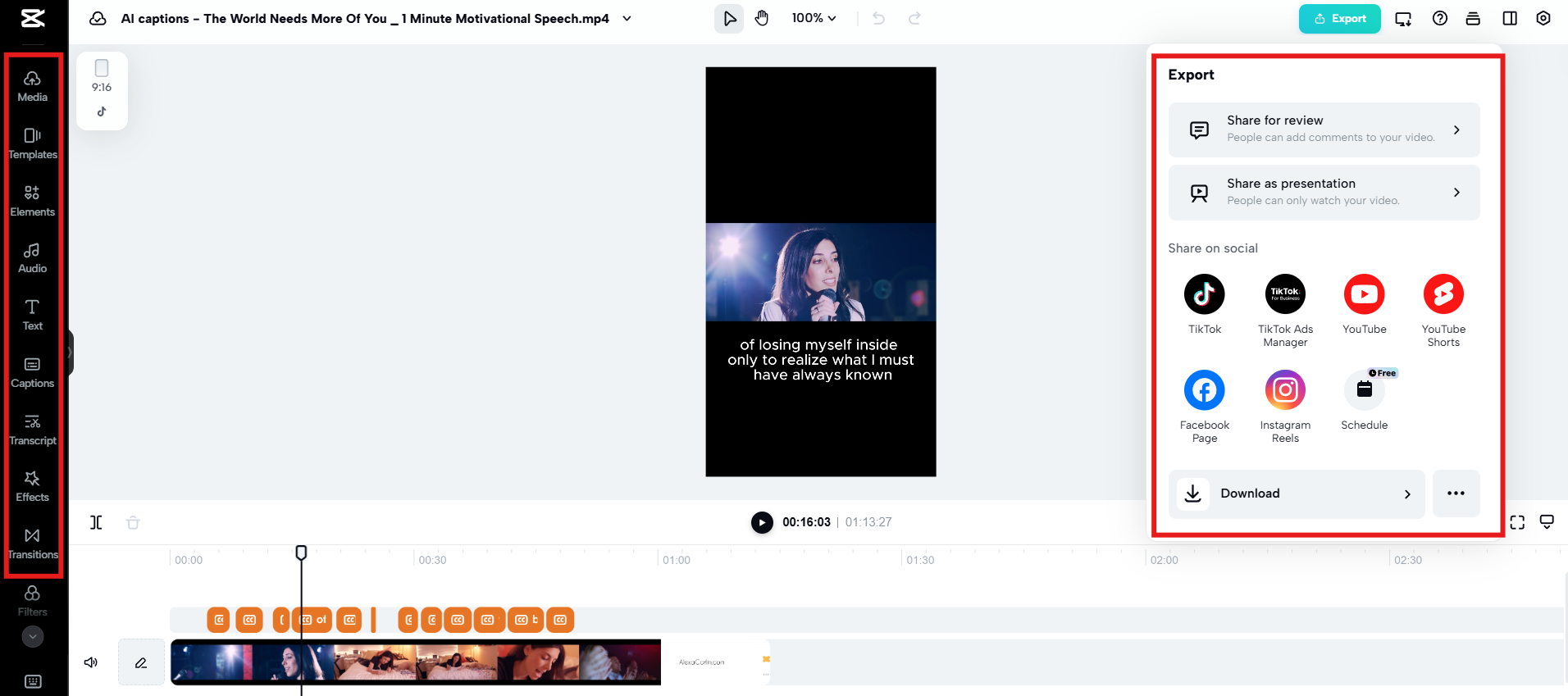The image size is (1568, 696).
Task: Undo the last action
Action: (879, 18)
